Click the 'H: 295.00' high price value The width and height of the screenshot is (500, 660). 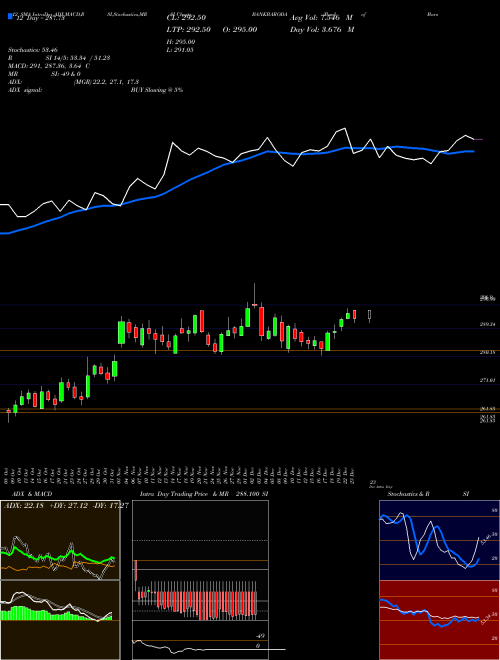181,42
